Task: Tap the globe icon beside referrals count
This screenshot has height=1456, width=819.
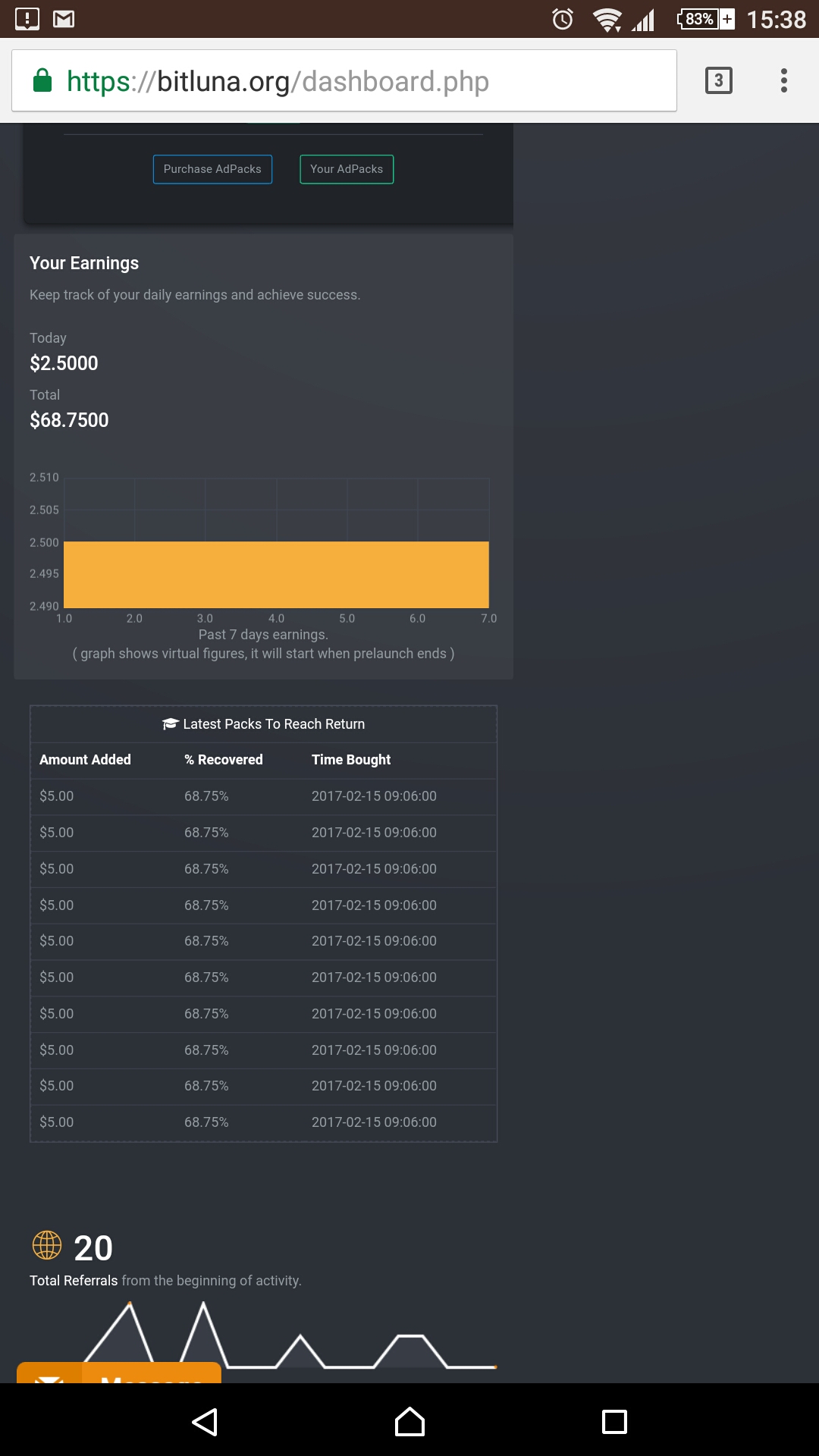Action: [x=46, y=1245]
